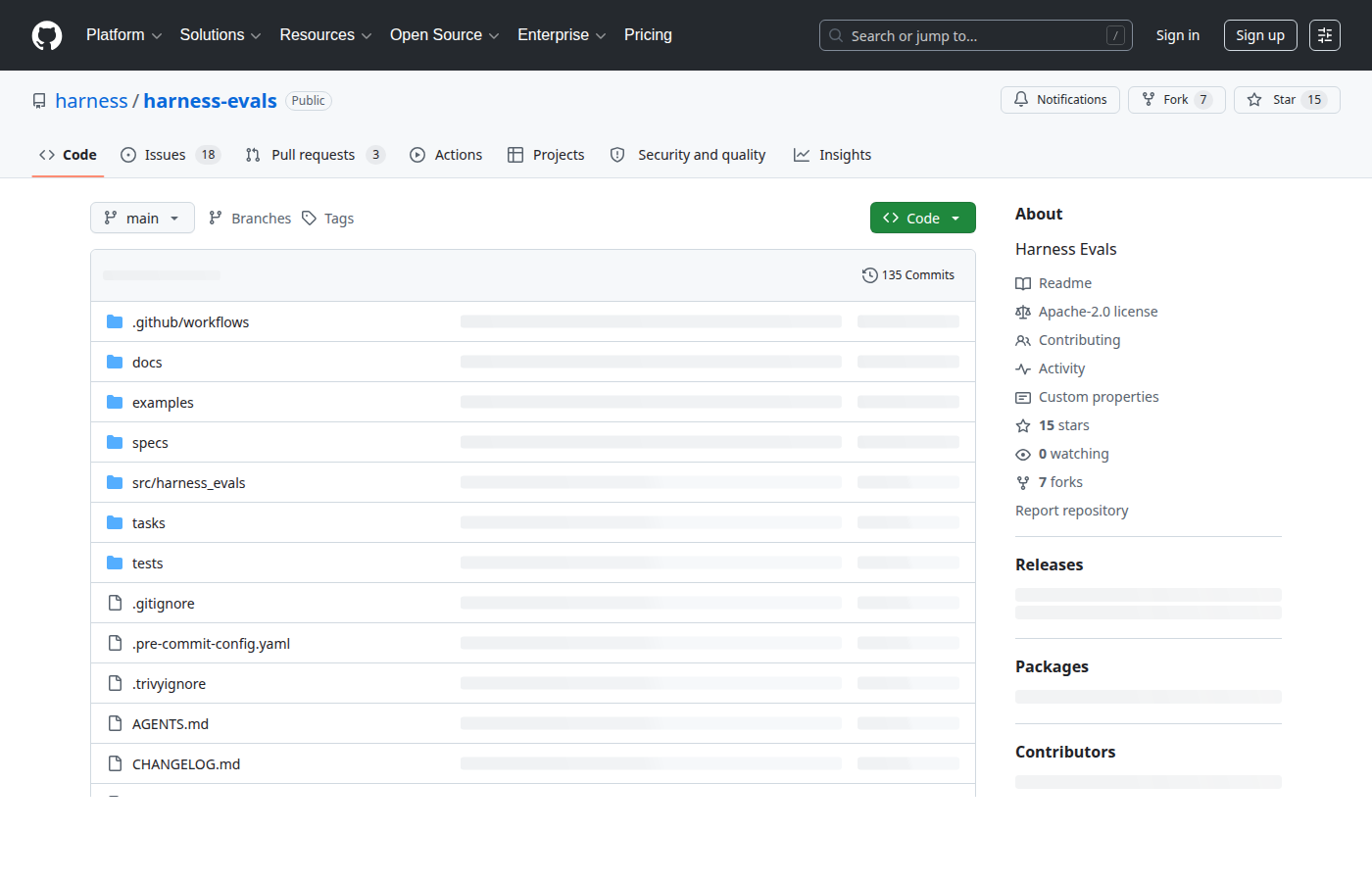Focus the Search or jump to field
Image resolution: width=1372 pixels, height=882 pixels.
tap(976, 35)
